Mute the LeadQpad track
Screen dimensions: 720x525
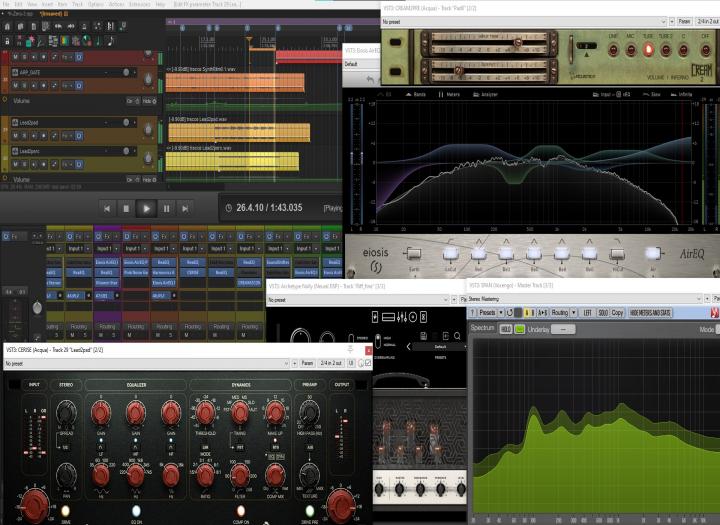pos(15,135)
